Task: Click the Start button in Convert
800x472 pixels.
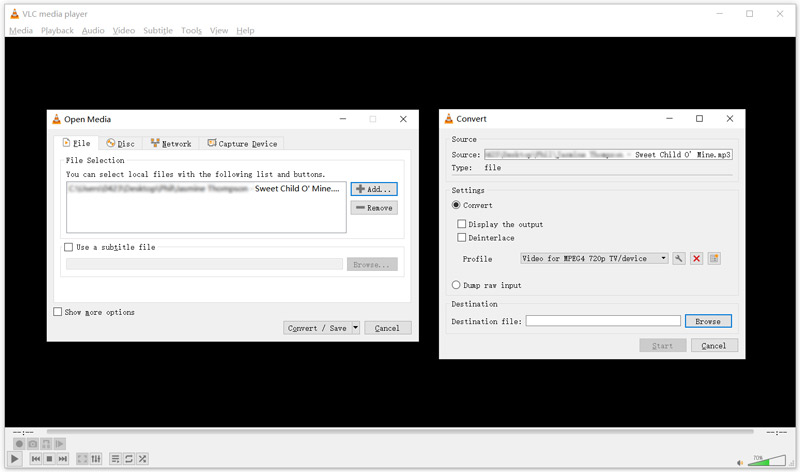Action: 663,345
